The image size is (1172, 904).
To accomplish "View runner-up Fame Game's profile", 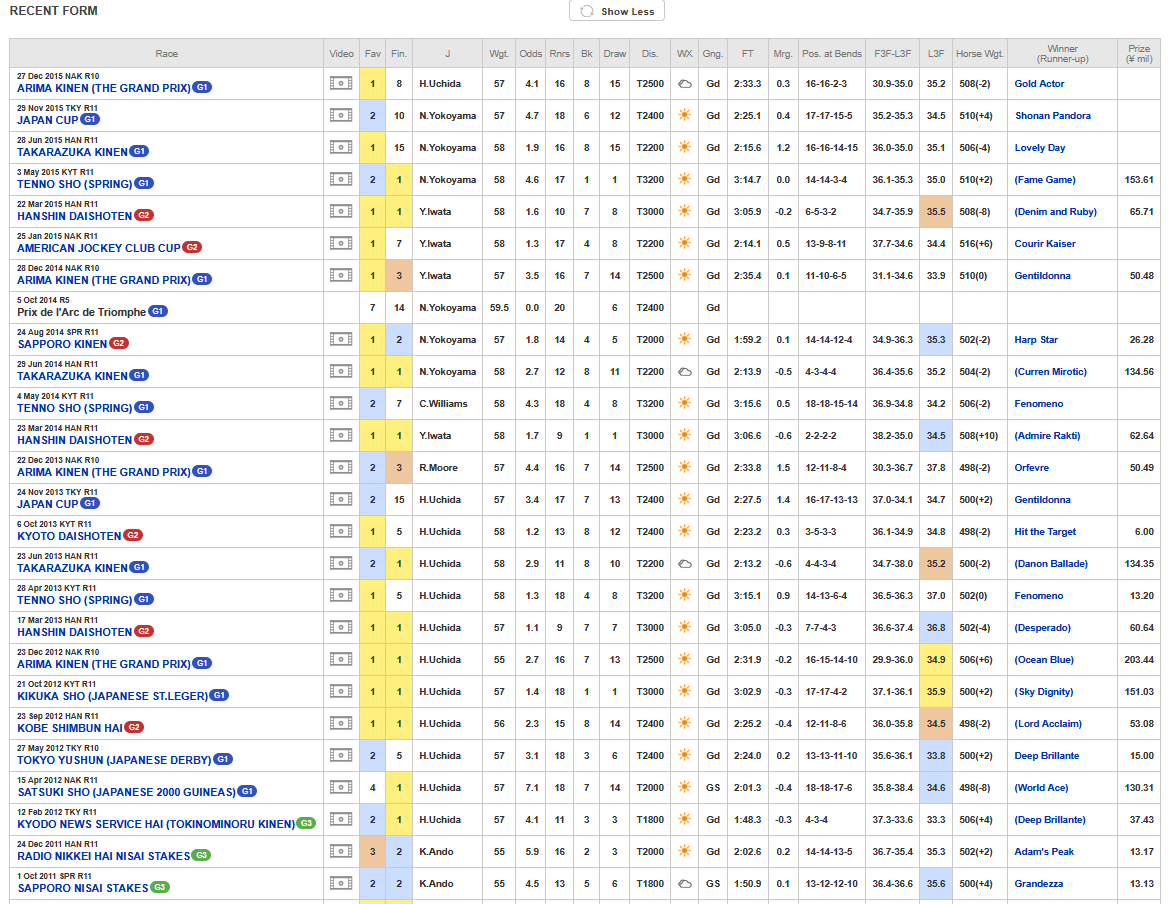I will (1045, 180).
